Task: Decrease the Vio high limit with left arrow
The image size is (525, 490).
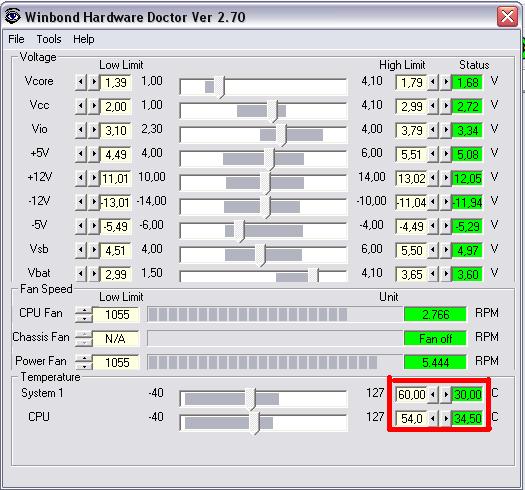Action: [433, 130]
